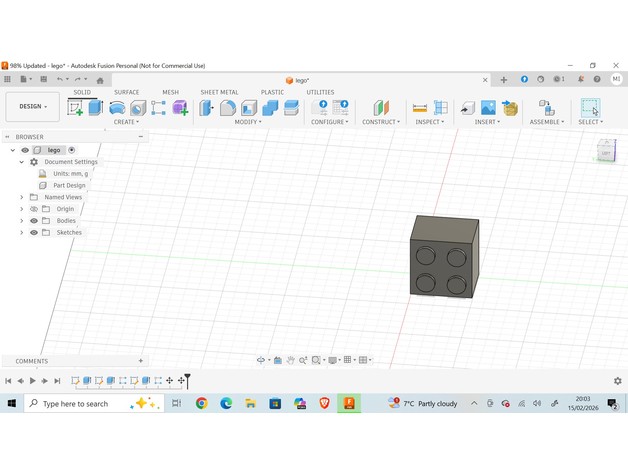Select the Insert Mesh tool
This screenshot has width=628, height=472.
pos(510,108)
